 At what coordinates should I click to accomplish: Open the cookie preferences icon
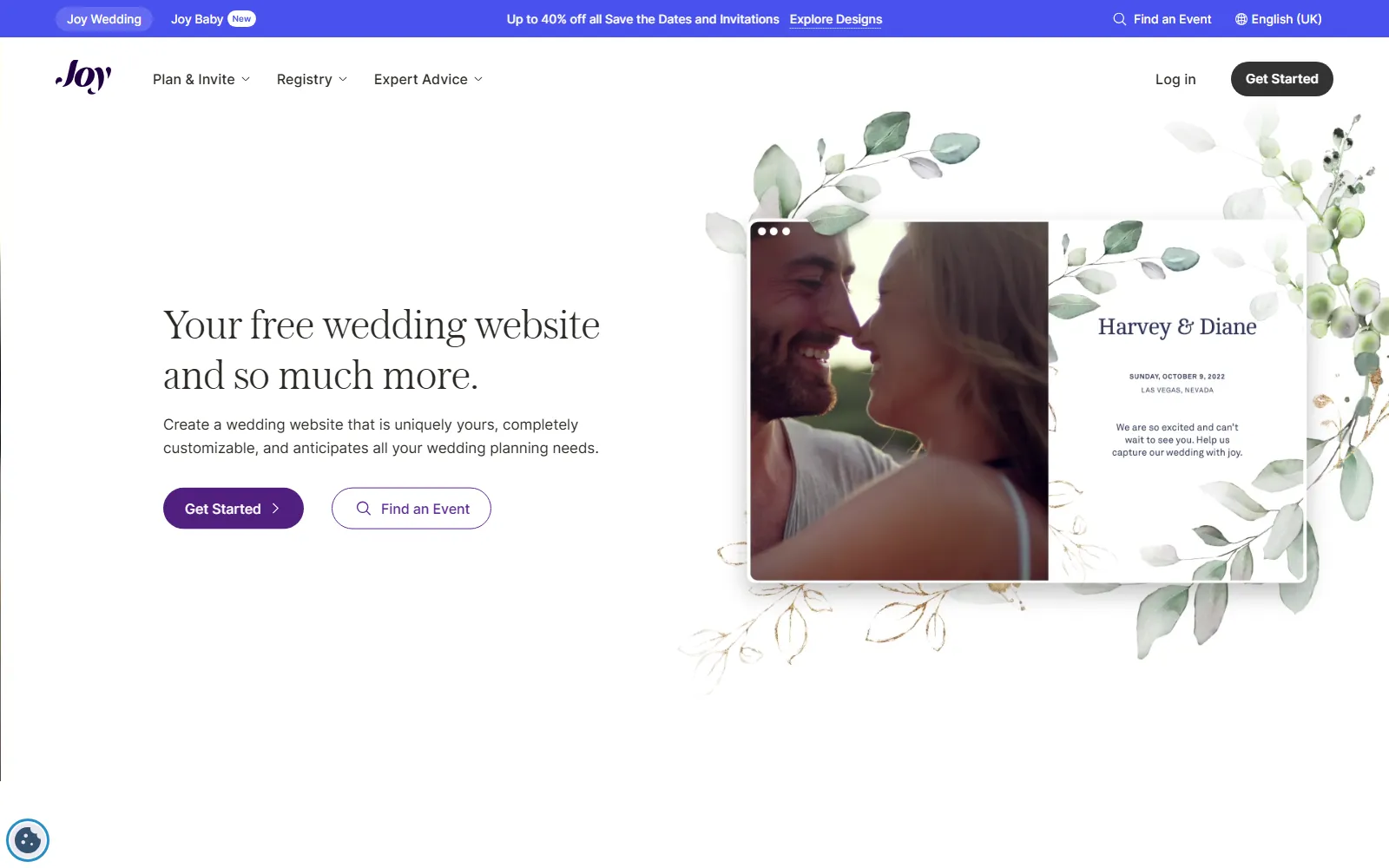(28, 840)
